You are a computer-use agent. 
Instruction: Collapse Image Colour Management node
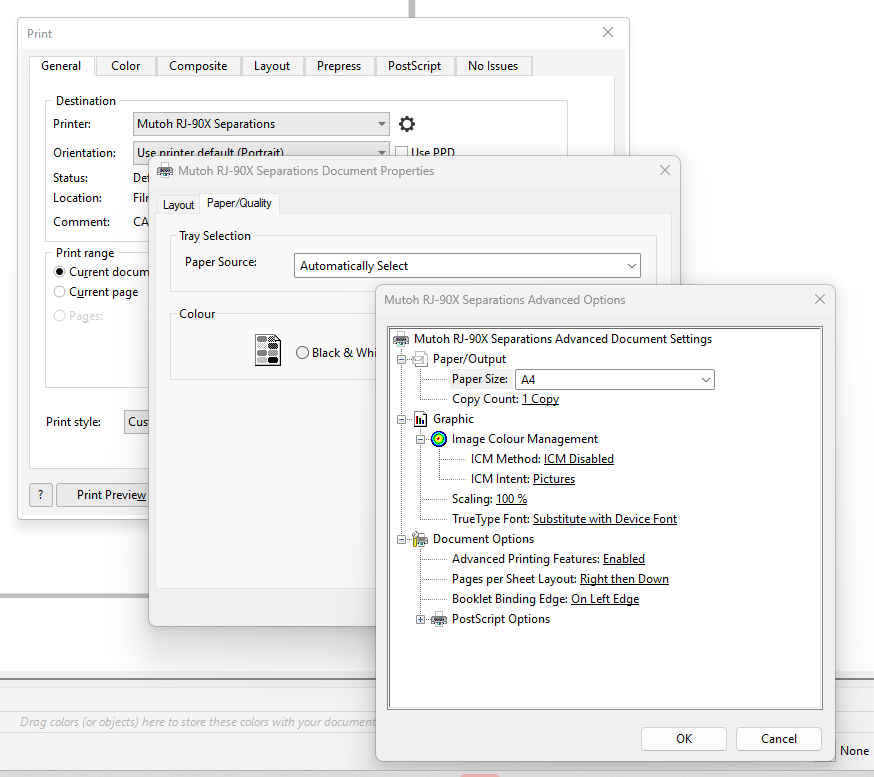(x=420, y=440)
